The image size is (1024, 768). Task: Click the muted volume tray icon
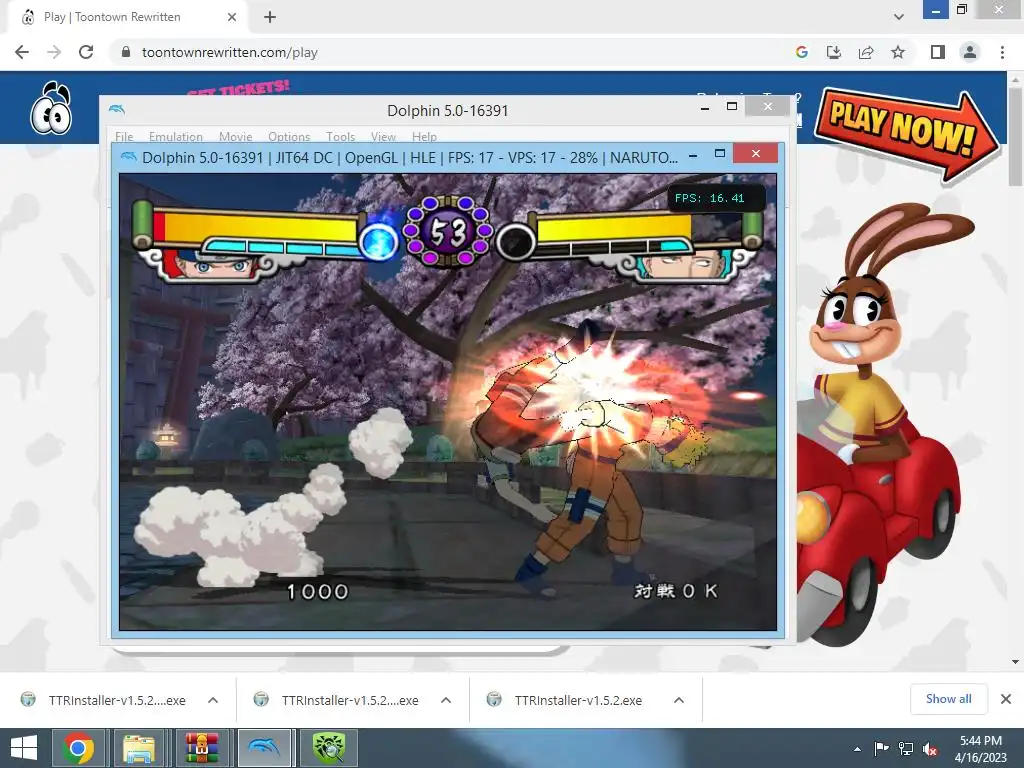(930, 748)
